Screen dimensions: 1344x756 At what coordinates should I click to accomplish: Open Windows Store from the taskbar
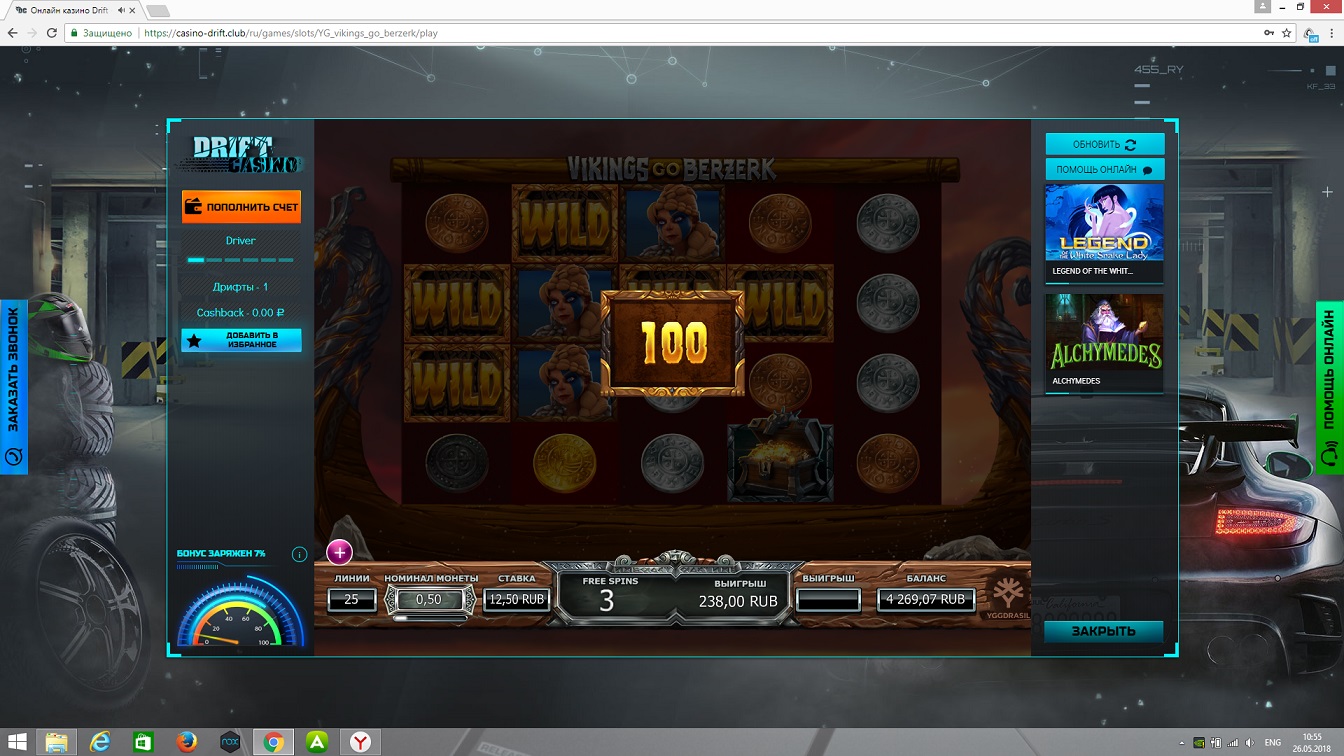click(x=143, y=742)
